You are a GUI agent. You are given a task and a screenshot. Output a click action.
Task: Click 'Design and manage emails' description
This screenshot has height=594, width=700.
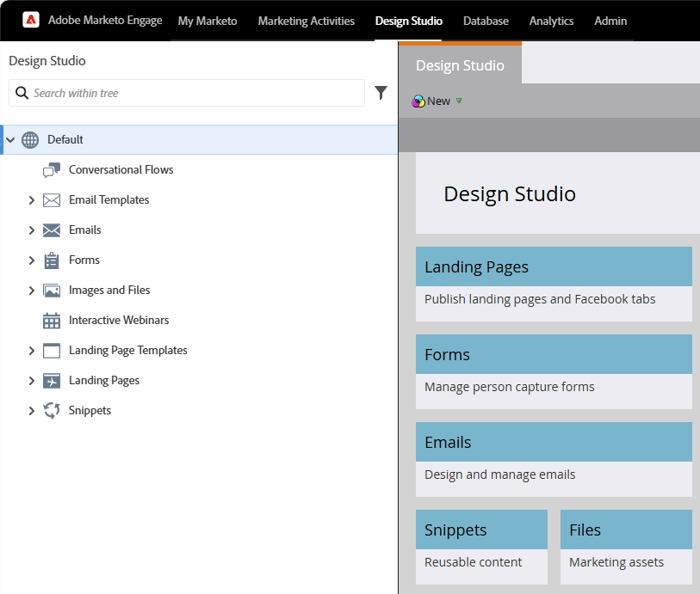pyautogui.click(x=500, y=474)
